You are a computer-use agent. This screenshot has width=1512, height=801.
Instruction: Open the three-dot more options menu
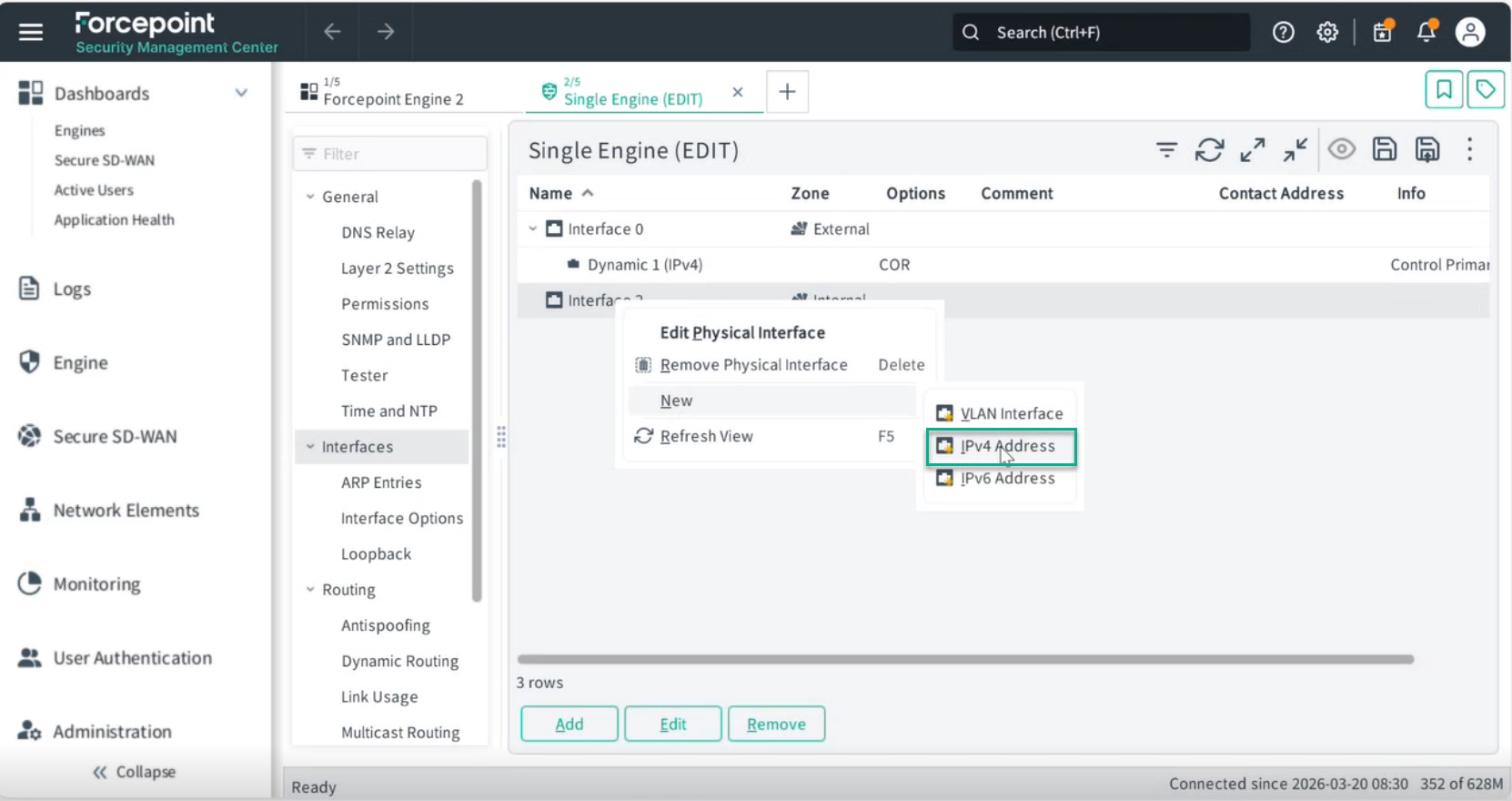pyautogui.click(x=1469, y=149)
